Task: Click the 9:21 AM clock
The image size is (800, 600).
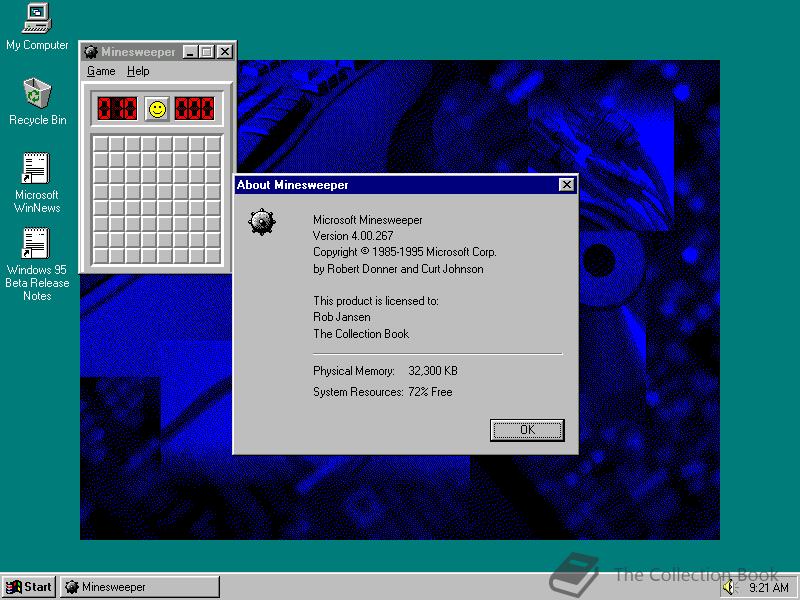Action: pos(768,588)
